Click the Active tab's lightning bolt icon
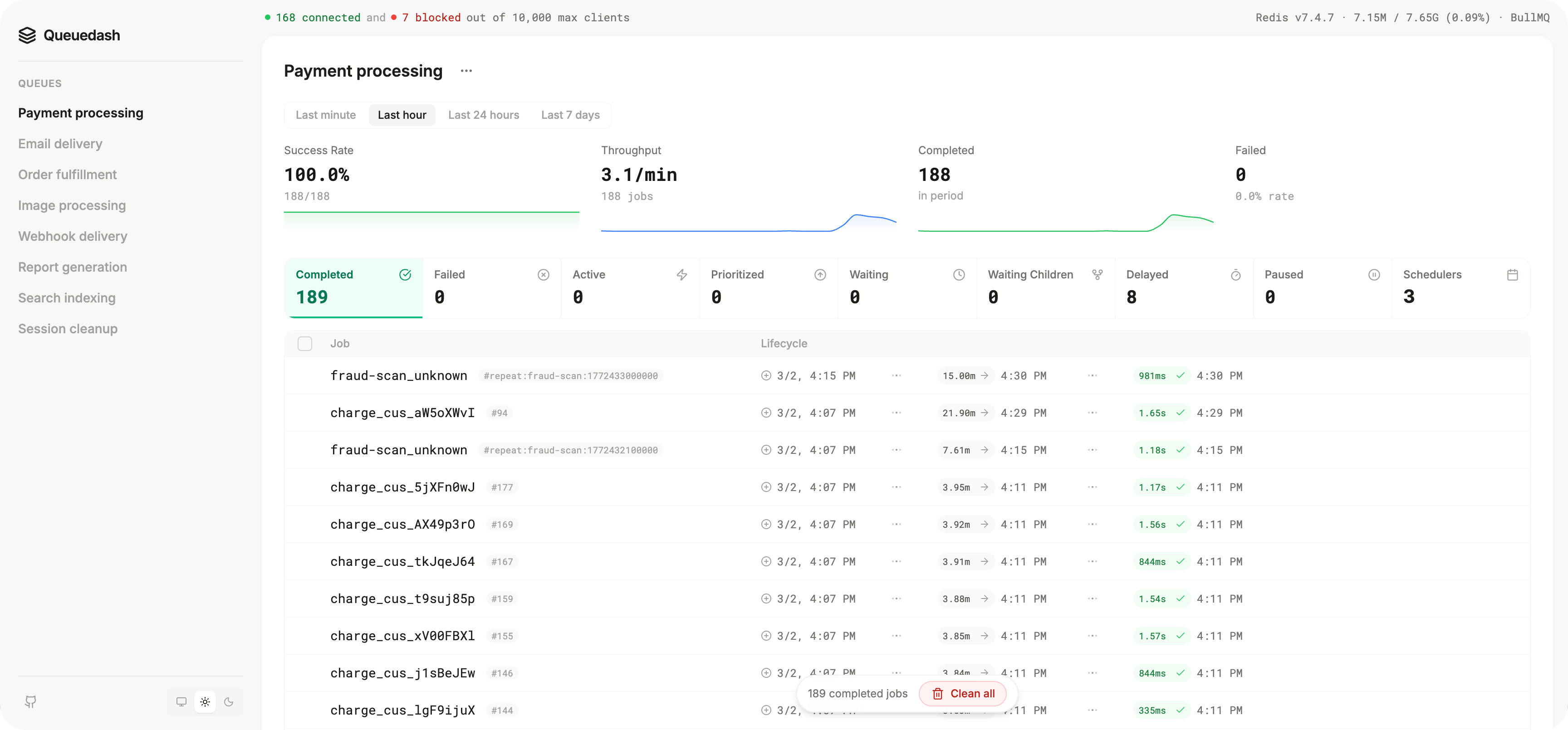The width and height of the screenshot is (1568, 730). point(682,275)
